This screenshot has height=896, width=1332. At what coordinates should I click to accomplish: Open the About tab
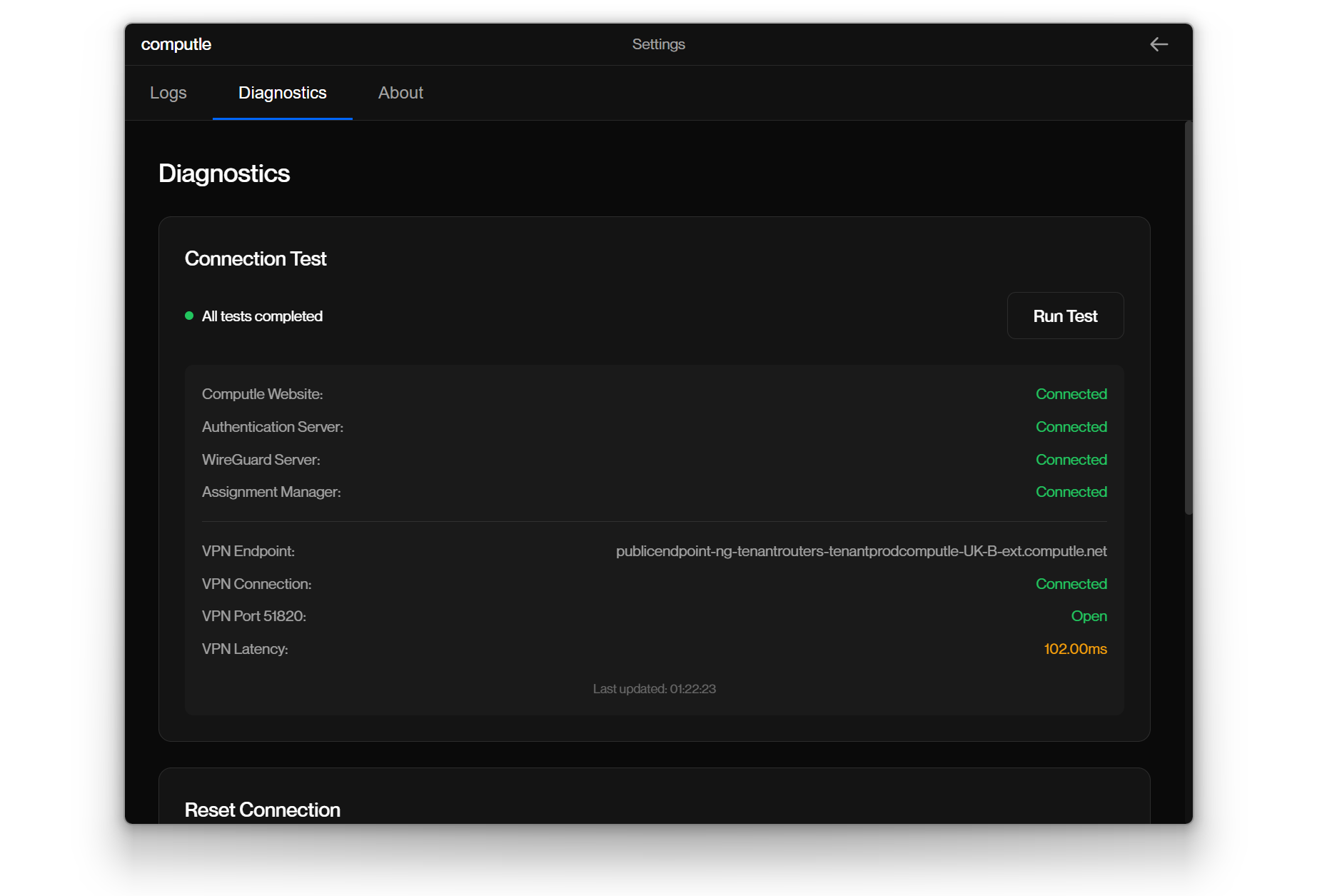pos(400,93)
